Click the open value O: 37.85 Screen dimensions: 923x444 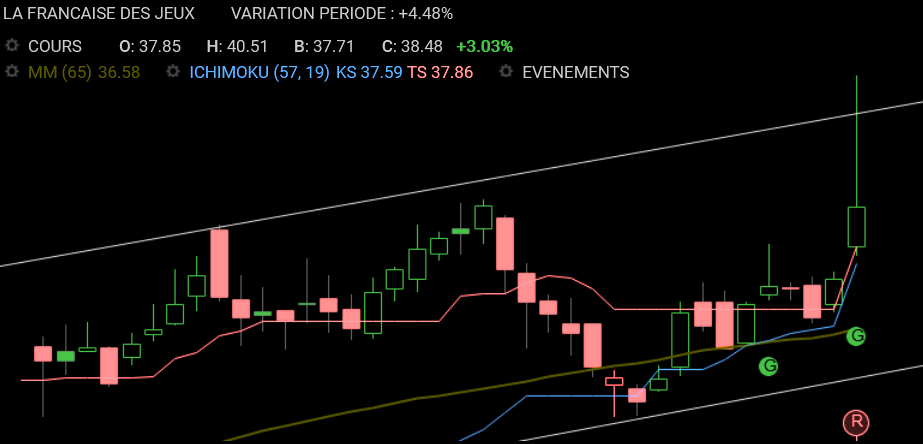(150, 46)
